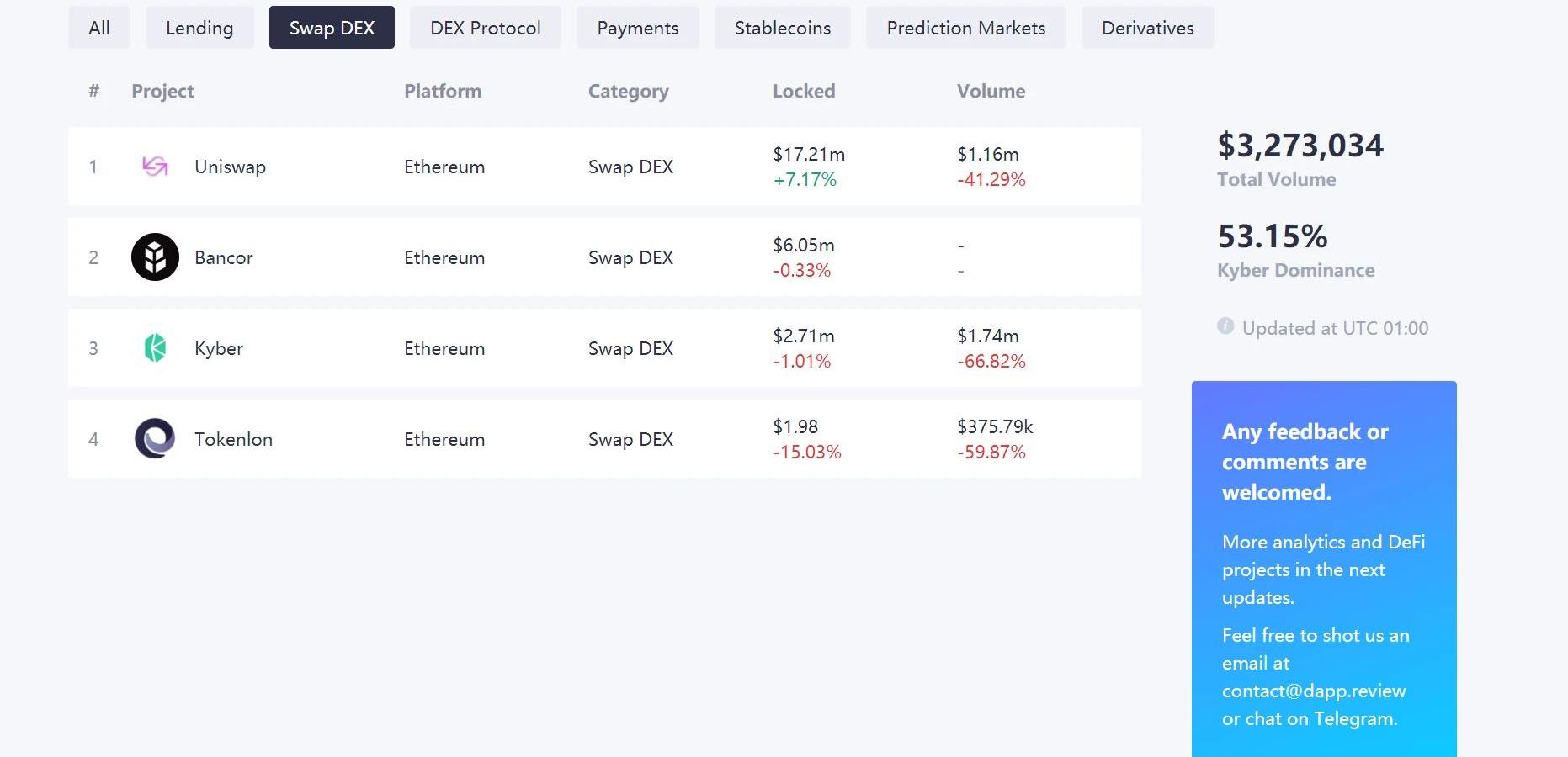Click the Category column header
Image resolution: width=1568 pixels, height=757 pixels.
coord(629,91)
